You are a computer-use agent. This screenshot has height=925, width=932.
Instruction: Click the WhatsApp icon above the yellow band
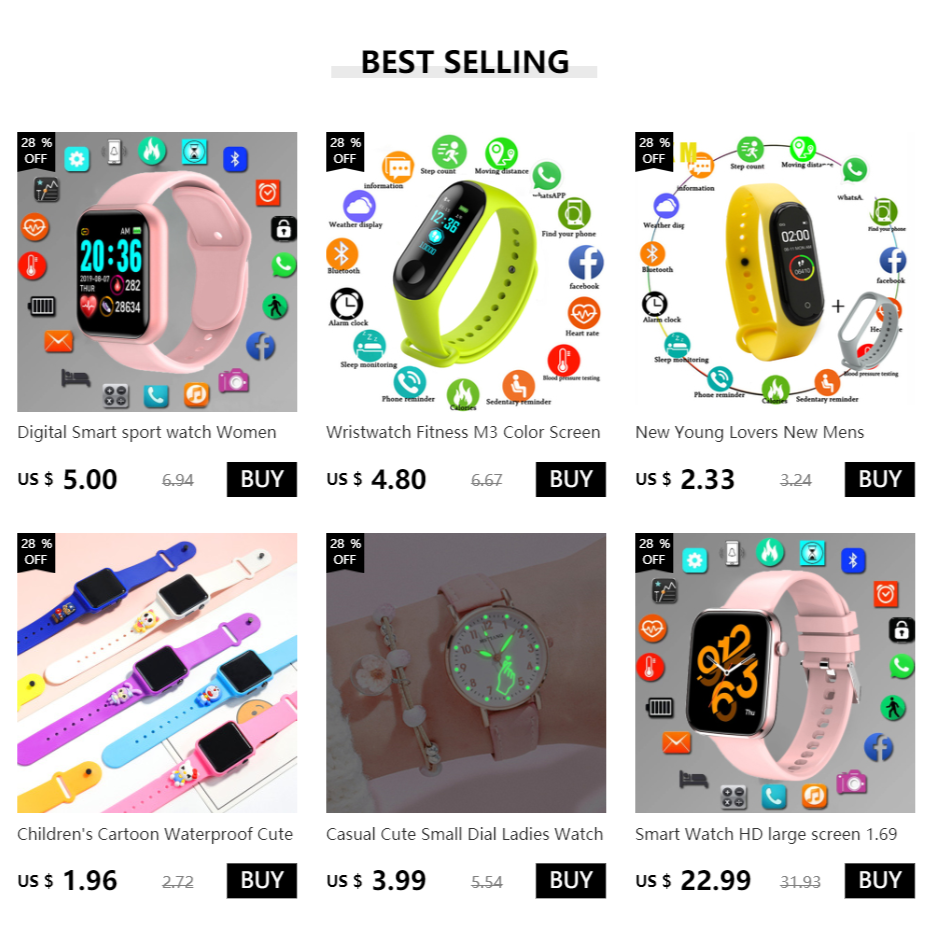click(855, 170)
